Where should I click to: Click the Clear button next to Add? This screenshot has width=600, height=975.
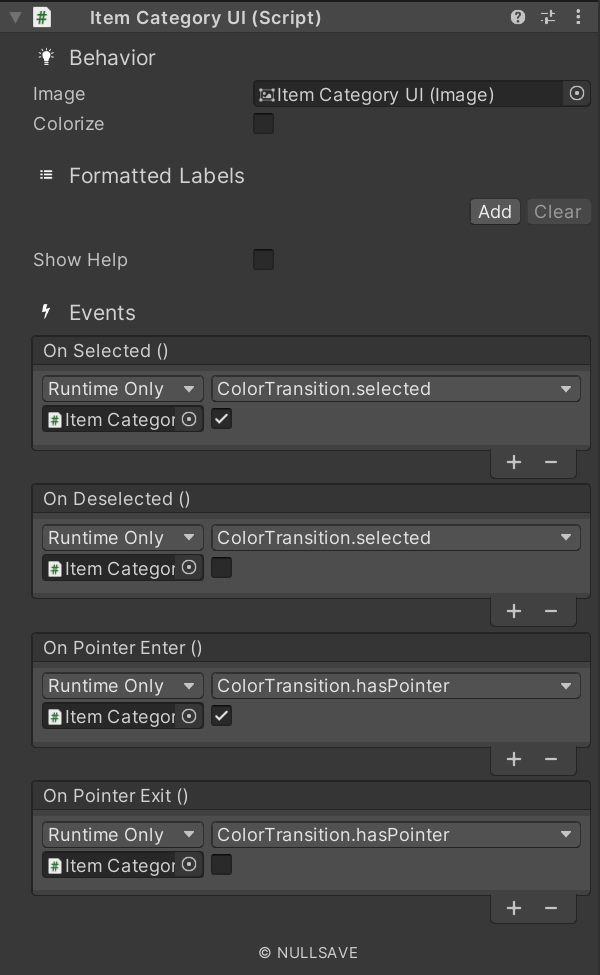coord(558,211)
